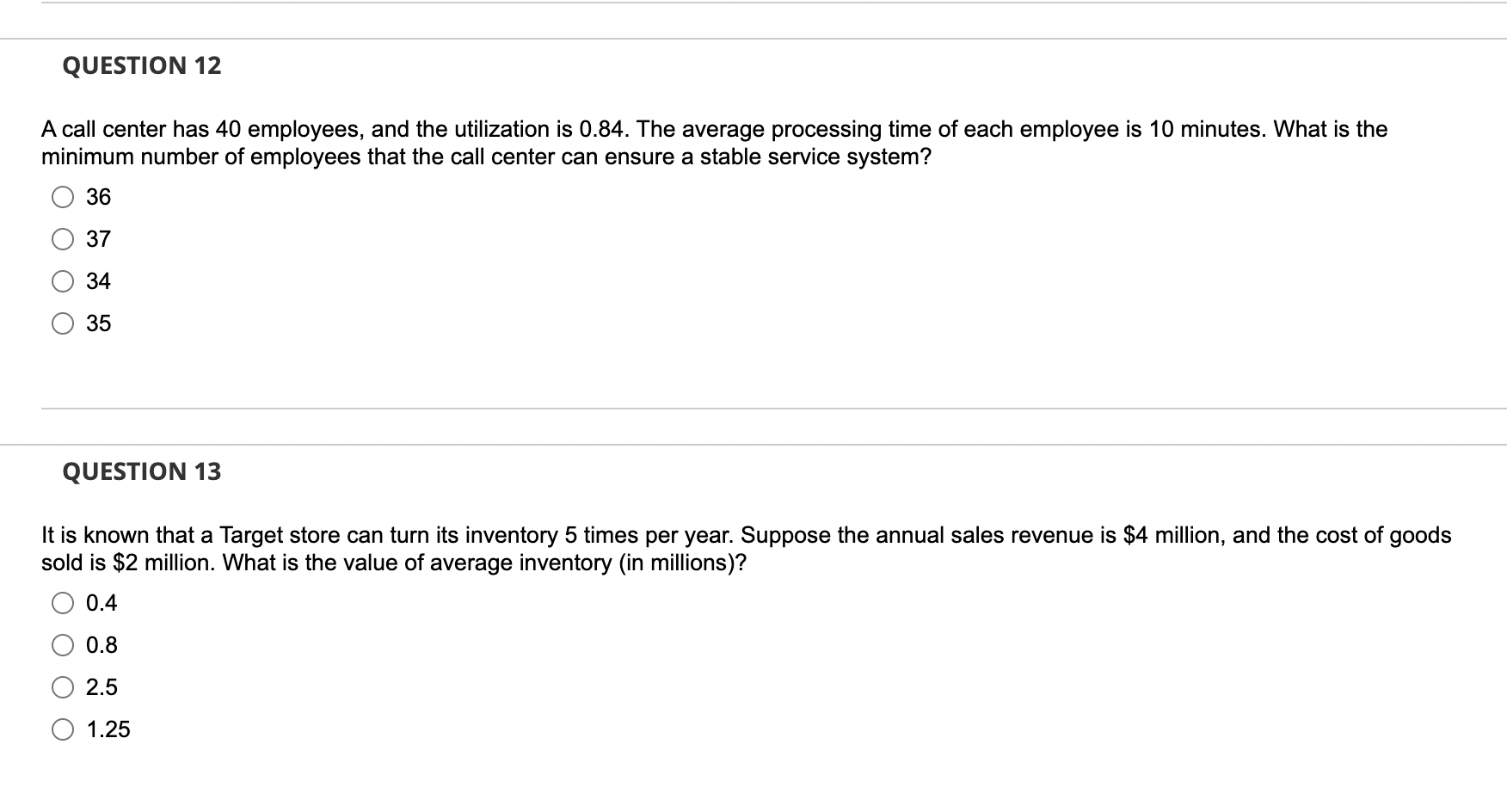1507x812 pixels.
Task: Select the radio button for answer 34
Action: [62, 281]
